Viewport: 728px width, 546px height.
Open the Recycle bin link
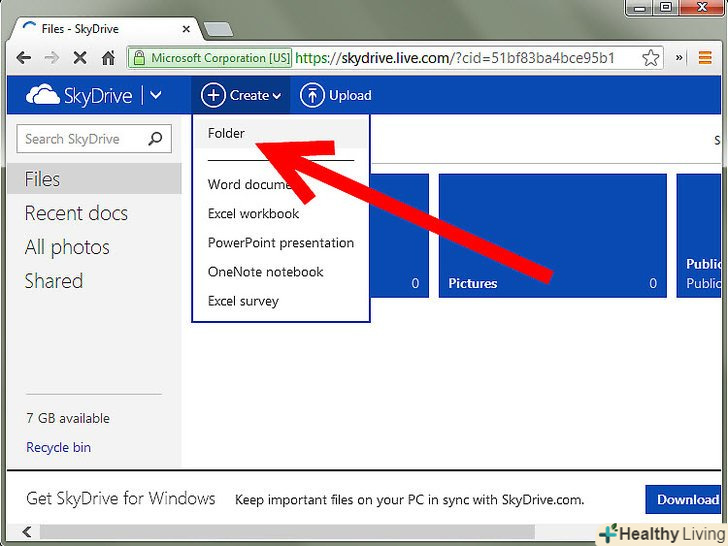(x=58, y=447)
